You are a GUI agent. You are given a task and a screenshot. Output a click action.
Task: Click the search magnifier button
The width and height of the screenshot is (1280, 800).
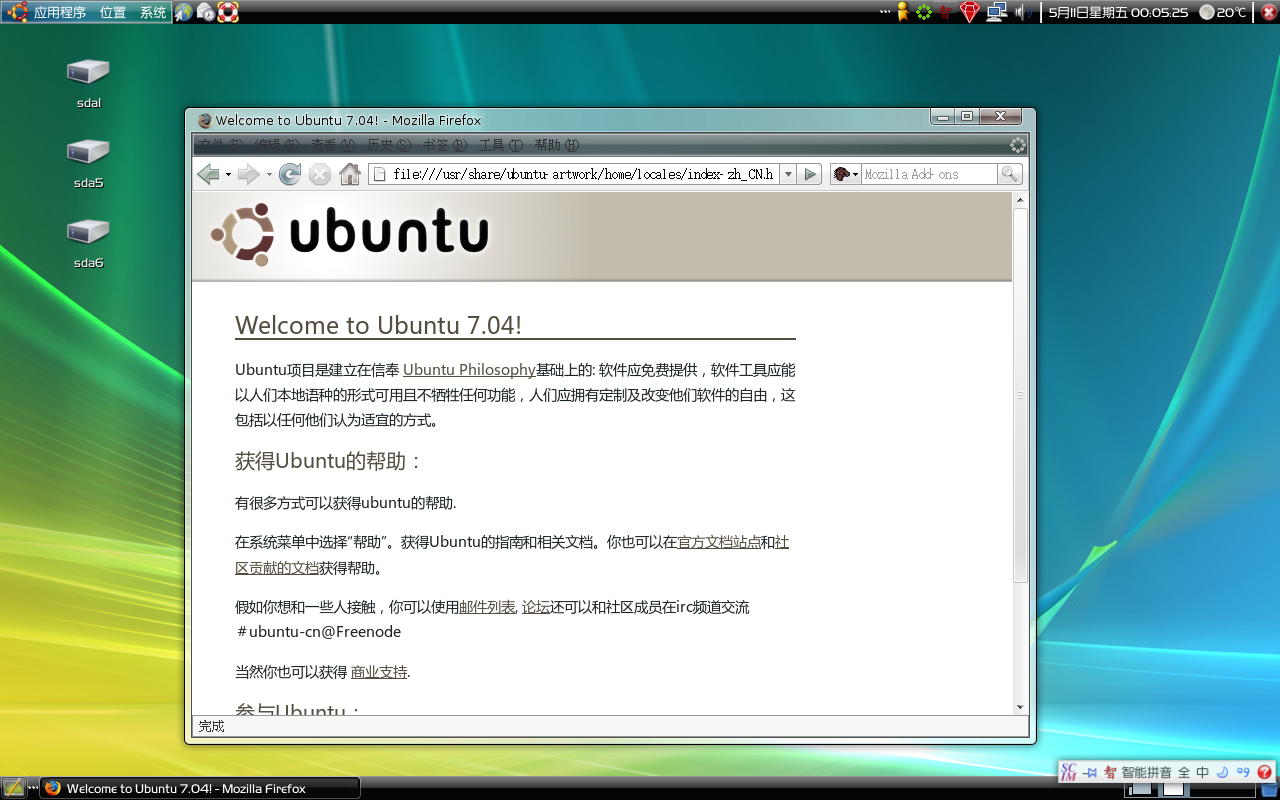[1010, 174]
